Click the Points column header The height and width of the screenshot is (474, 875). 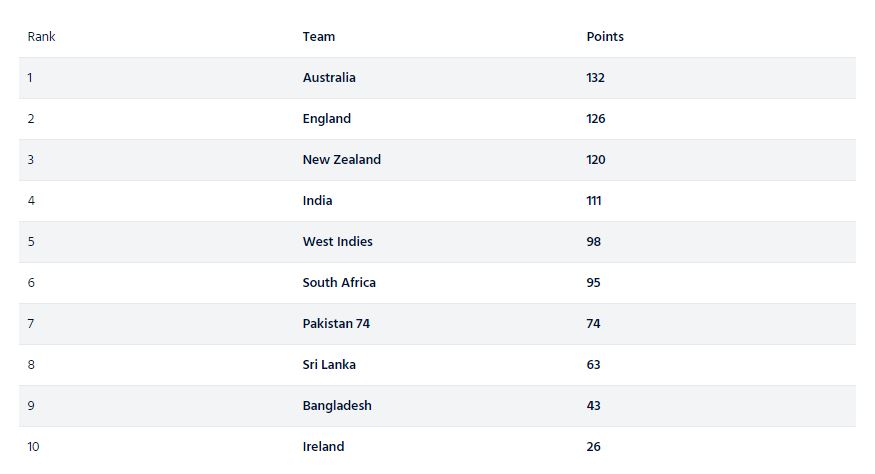pos(605,37)
